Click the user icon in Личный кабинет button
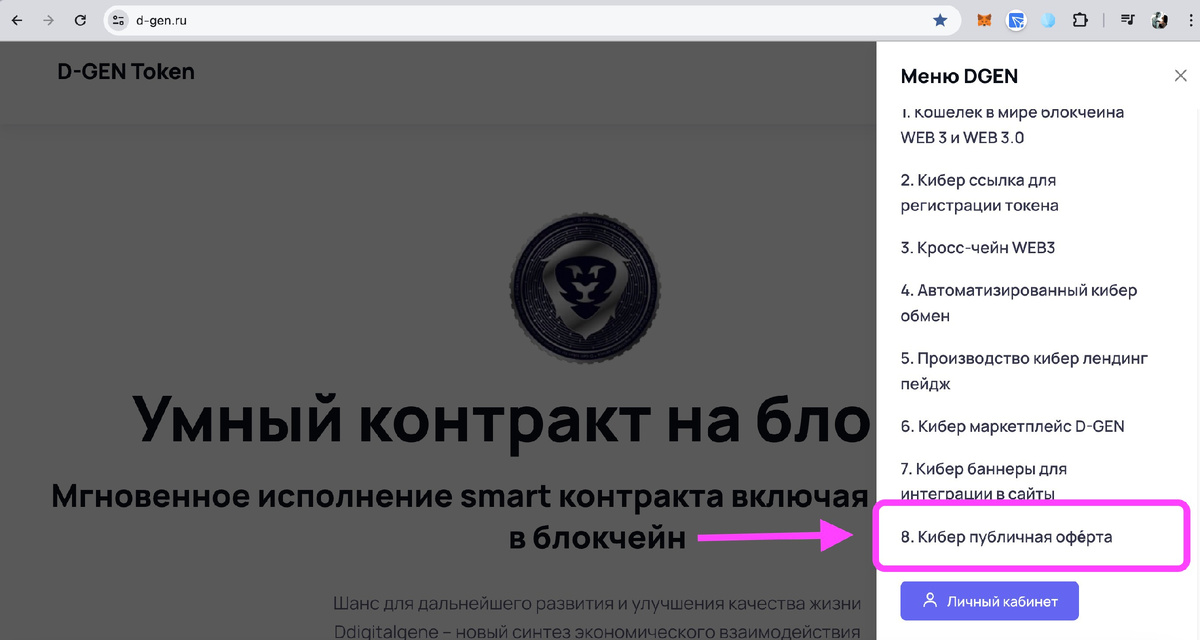Viewport: 1200px width, 640px height. (x=930, y=601)
